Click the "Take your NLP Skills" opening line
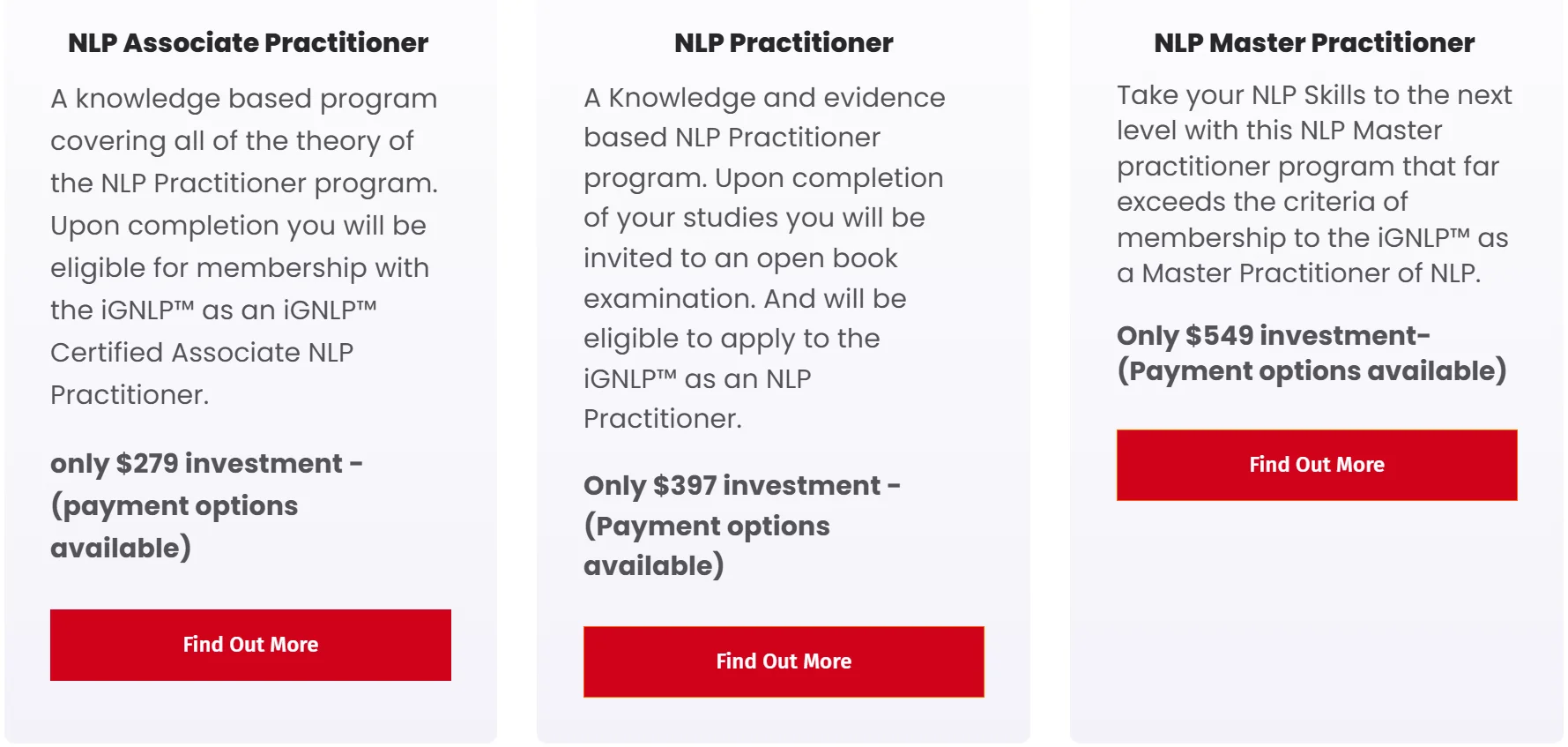The image size is (1568, 747). pos(1313,95)
